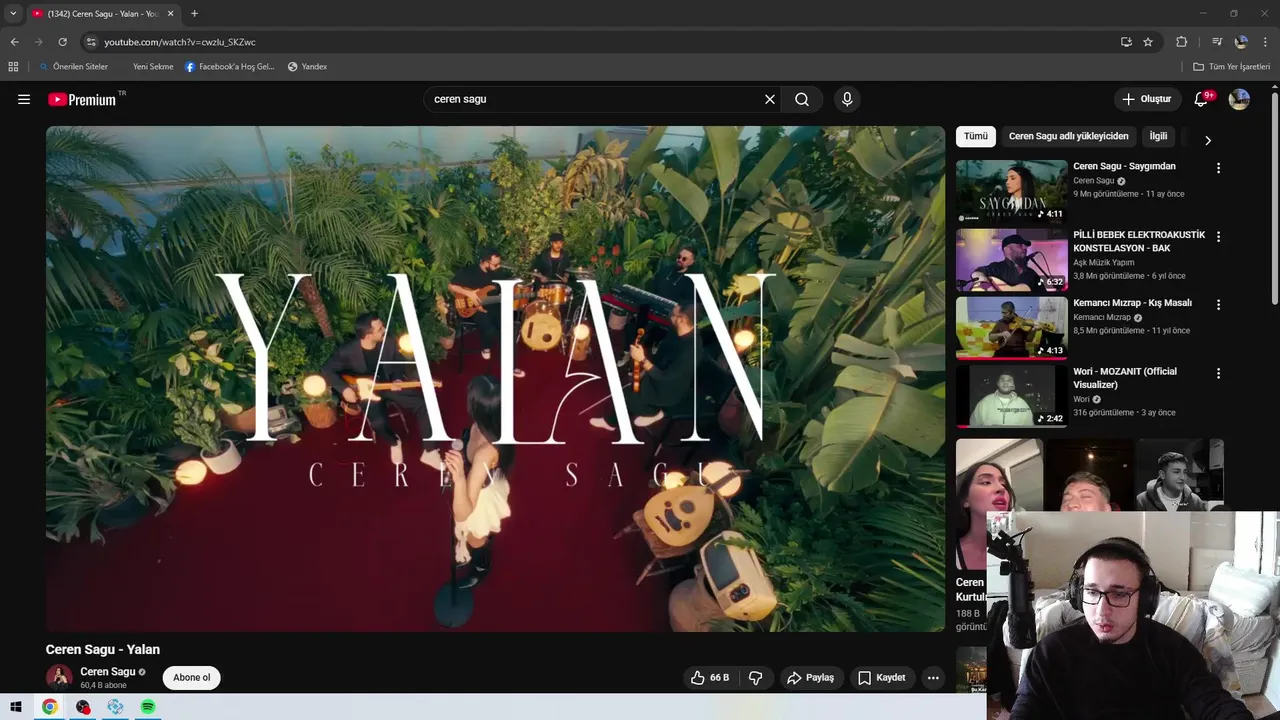Open Windows Start menu
Viewport: 1280px width, 720px height.
point(16,707)
